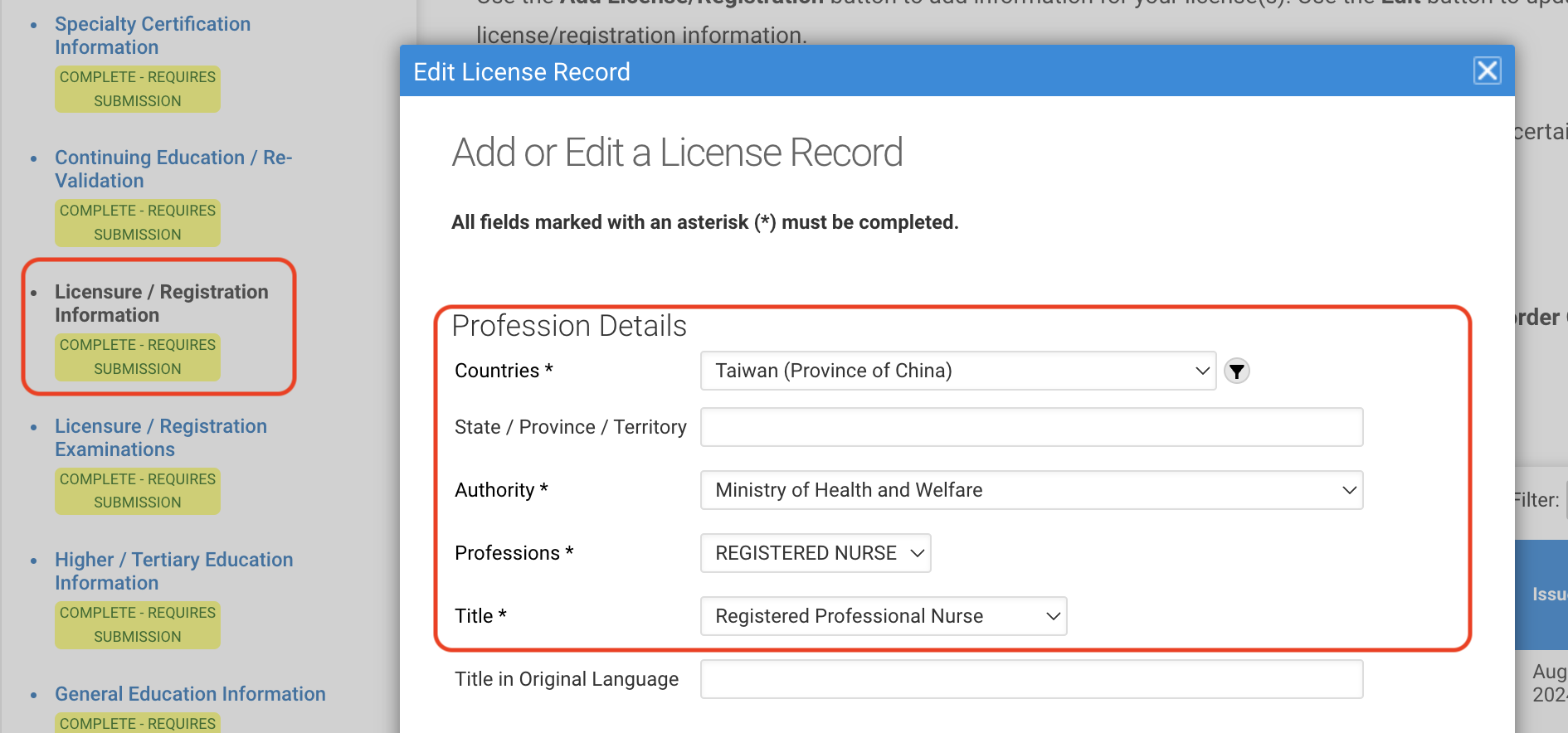This screenshot has width=1568, height=733.
Task: Close the Edit License Record dialog
Action: point(1487,71)
